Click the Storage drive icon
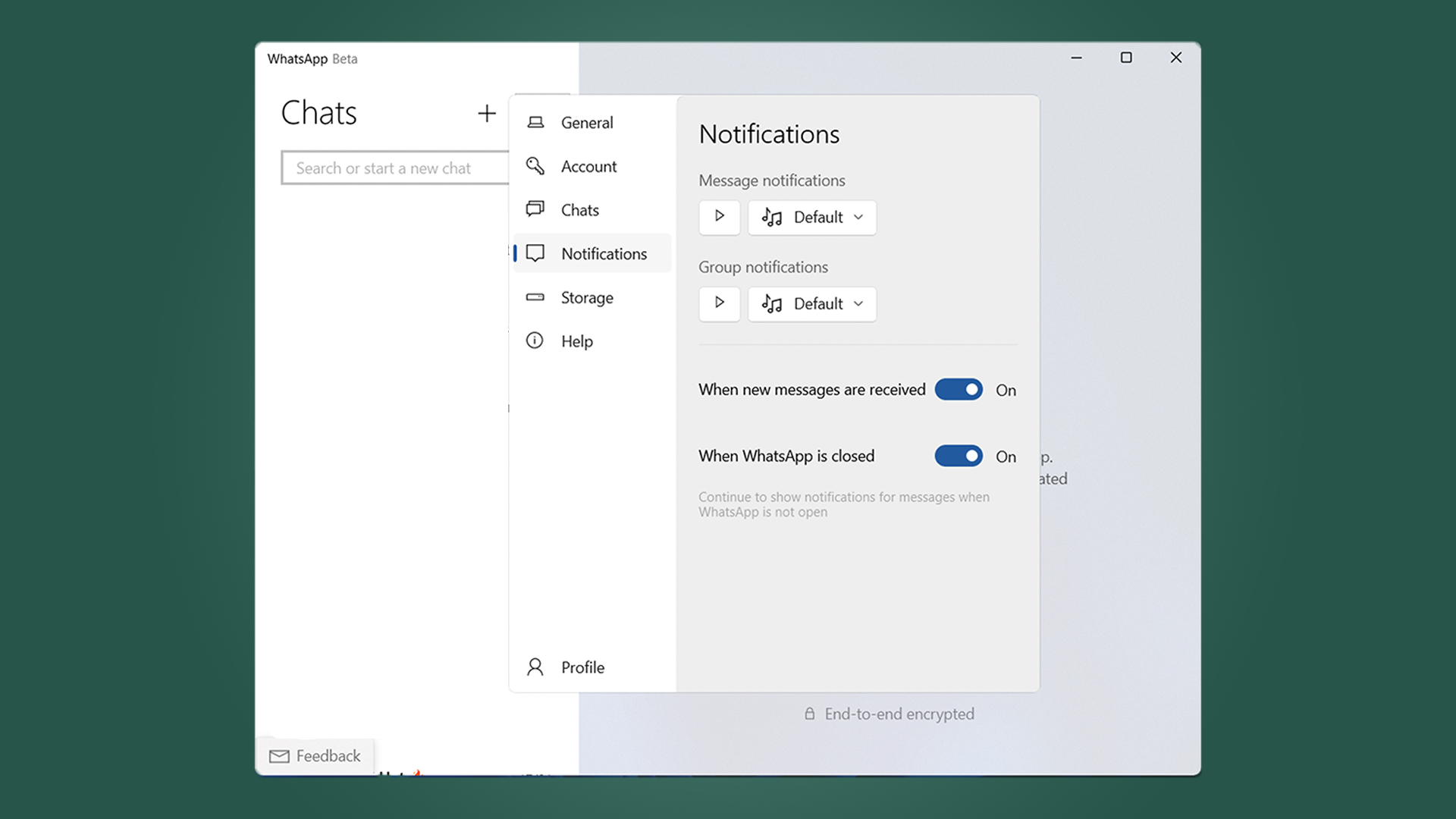1456x819 pixels. coord(535,297)
